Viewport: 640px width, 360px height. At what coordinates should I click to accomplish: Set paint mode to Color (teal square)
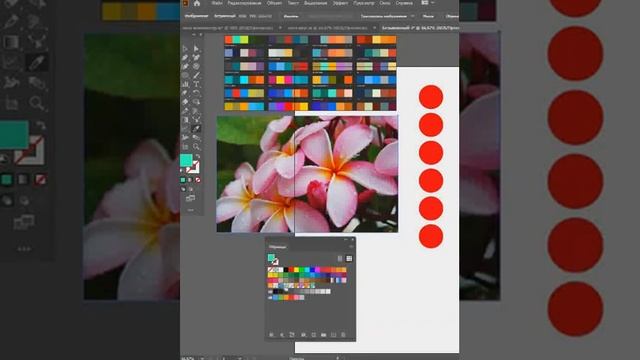pyautogui.click(x=183, y=180)
